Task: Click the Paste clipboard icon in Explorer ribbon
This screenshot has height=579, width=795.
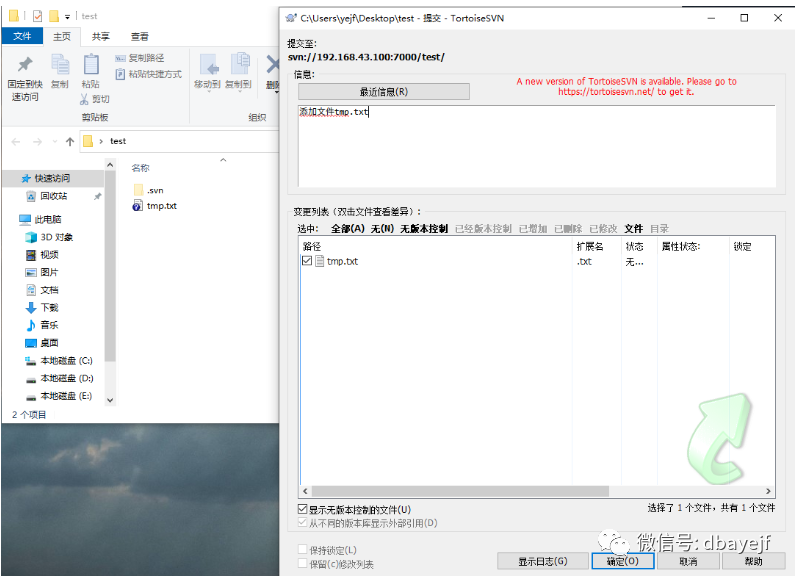Action: 91,65
